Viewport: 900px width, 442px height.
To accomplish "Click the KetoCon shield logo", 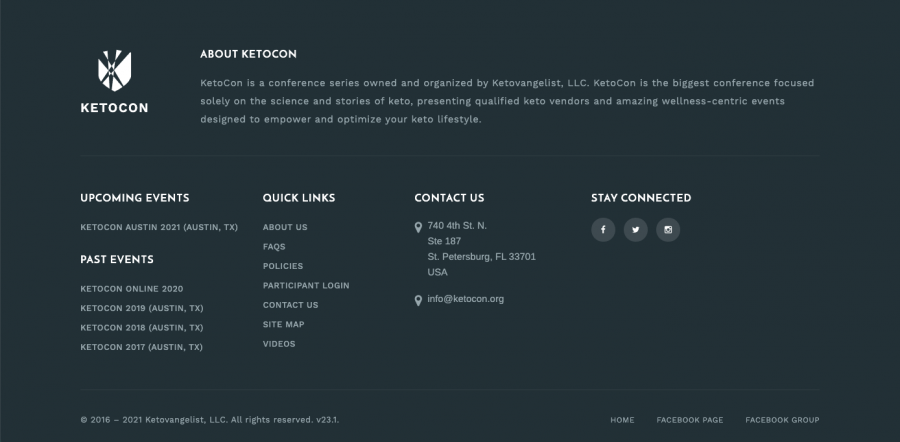I will [114, 70].
